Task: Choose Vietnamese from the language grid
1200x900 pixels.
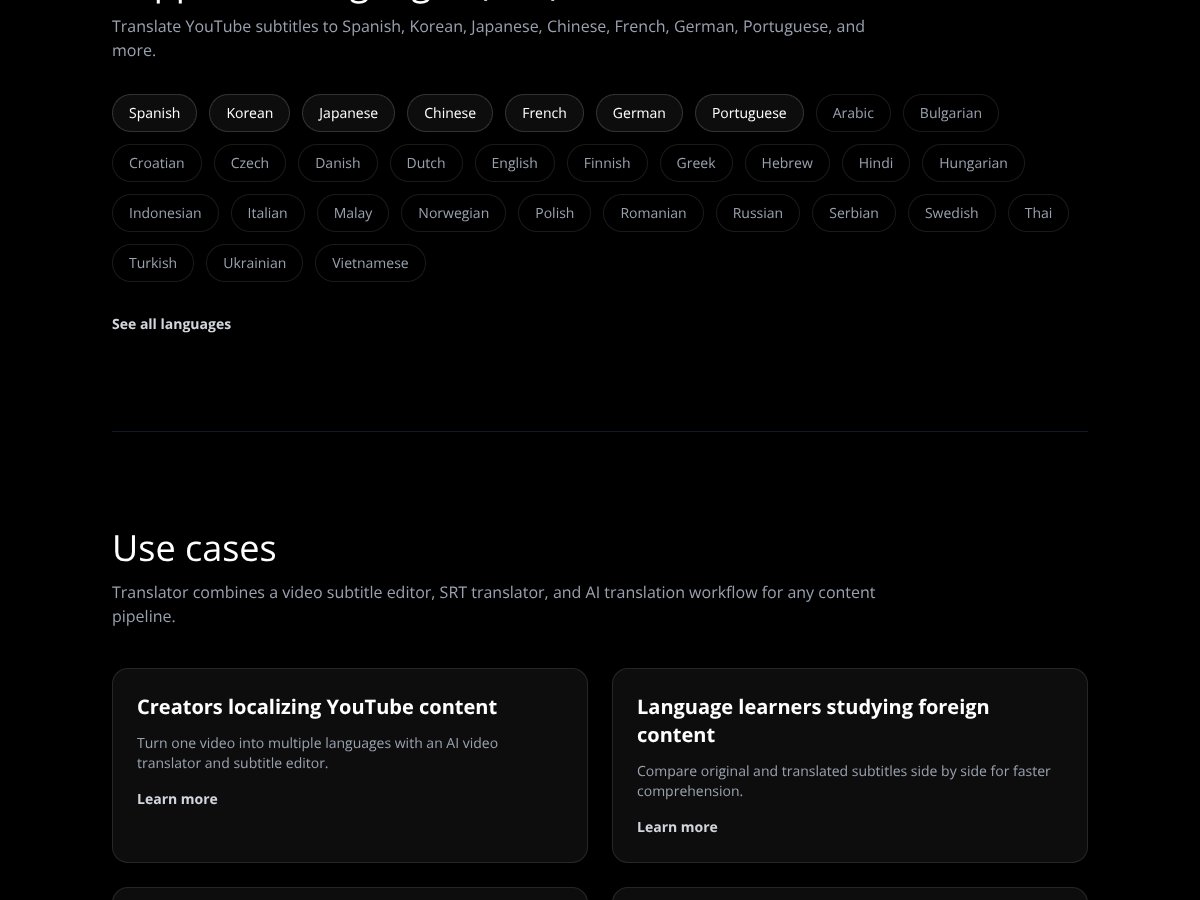Action: [370, 263]
